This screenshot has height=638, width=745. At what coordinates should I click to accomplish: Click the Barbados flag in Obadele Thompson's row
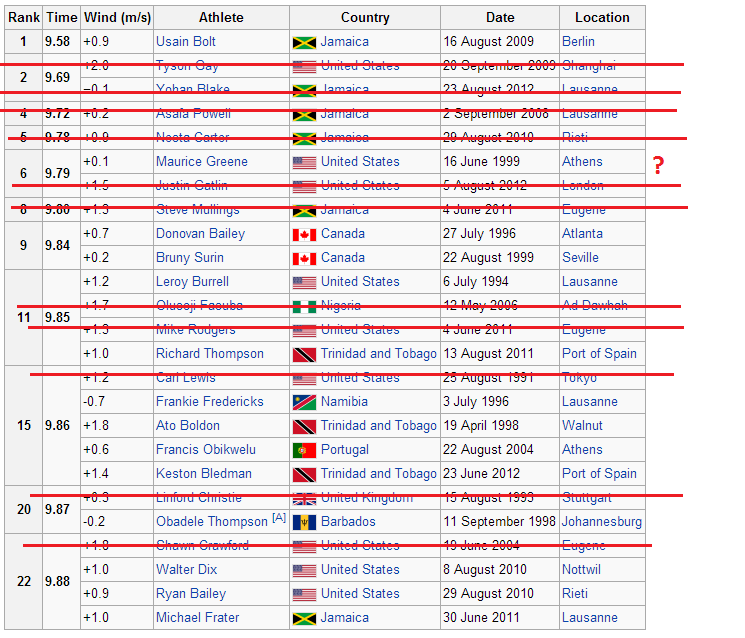click(x=304, y=523)
